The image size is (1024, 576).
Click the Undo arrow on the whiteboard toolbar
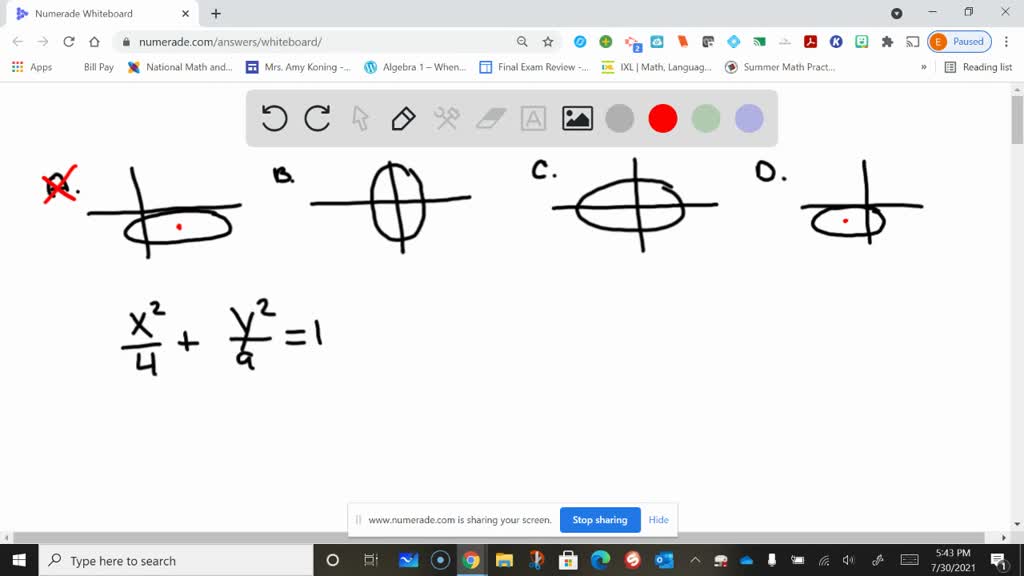pyautogui.click(x=274, y=118)
